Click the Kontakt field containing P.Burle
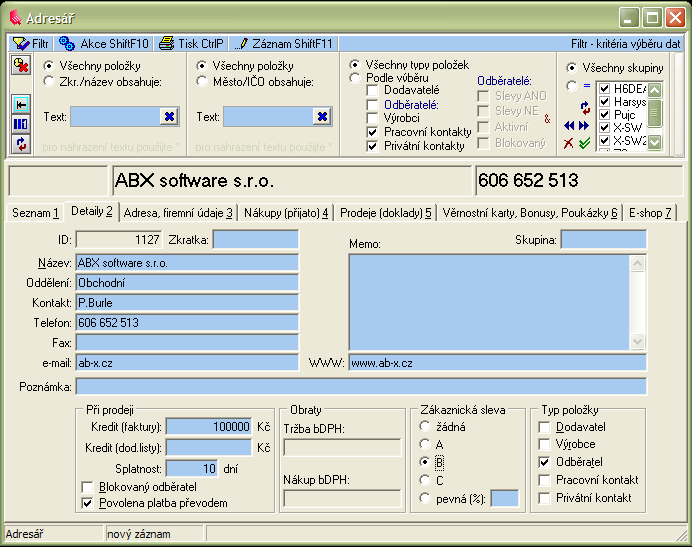Viewport: 692px width, 547px height. pyautogui.click(x=187, y=303)
